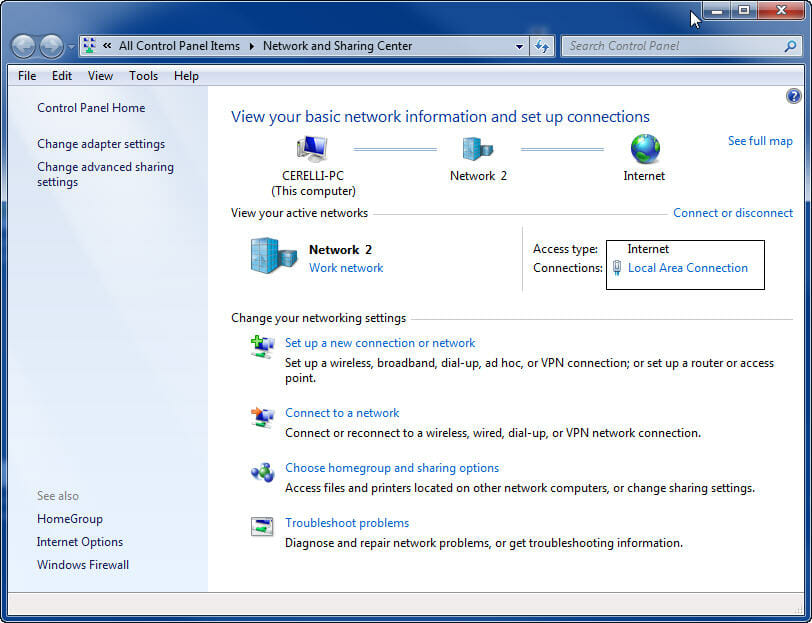The image size is (812, 623).
Task: Open the Local Area Connection link
Action: (688, 268)
